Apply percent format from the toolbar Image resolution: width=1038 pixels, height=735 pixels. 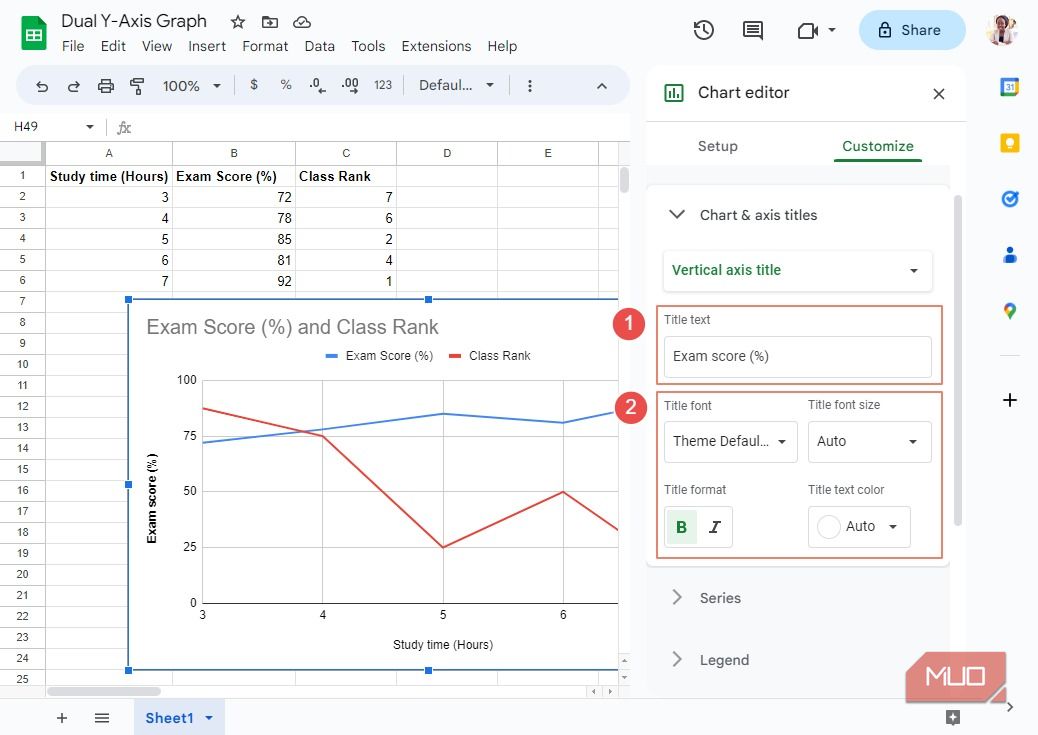[x=286, y=86]
